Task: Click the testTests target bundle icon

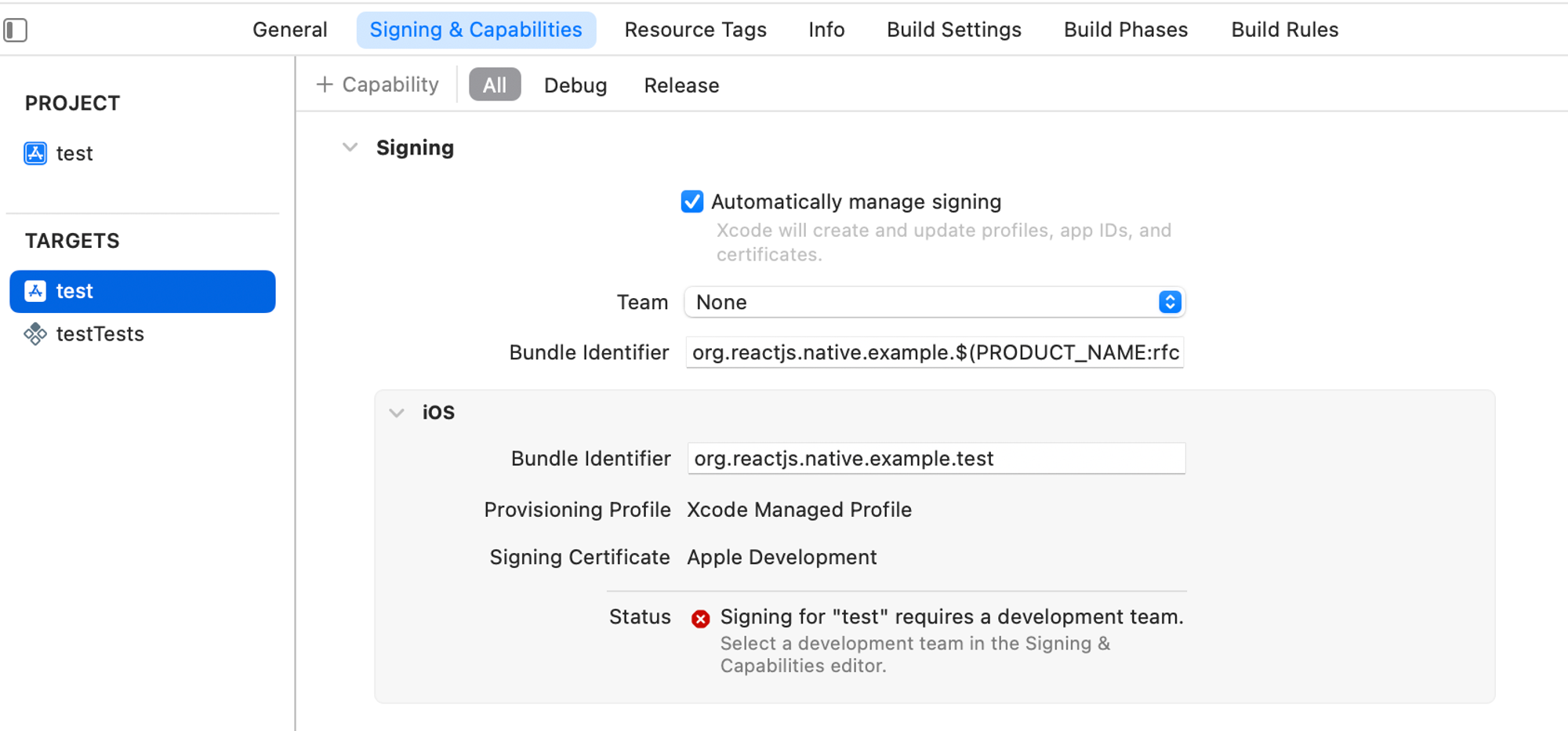Action: [35, 334]
